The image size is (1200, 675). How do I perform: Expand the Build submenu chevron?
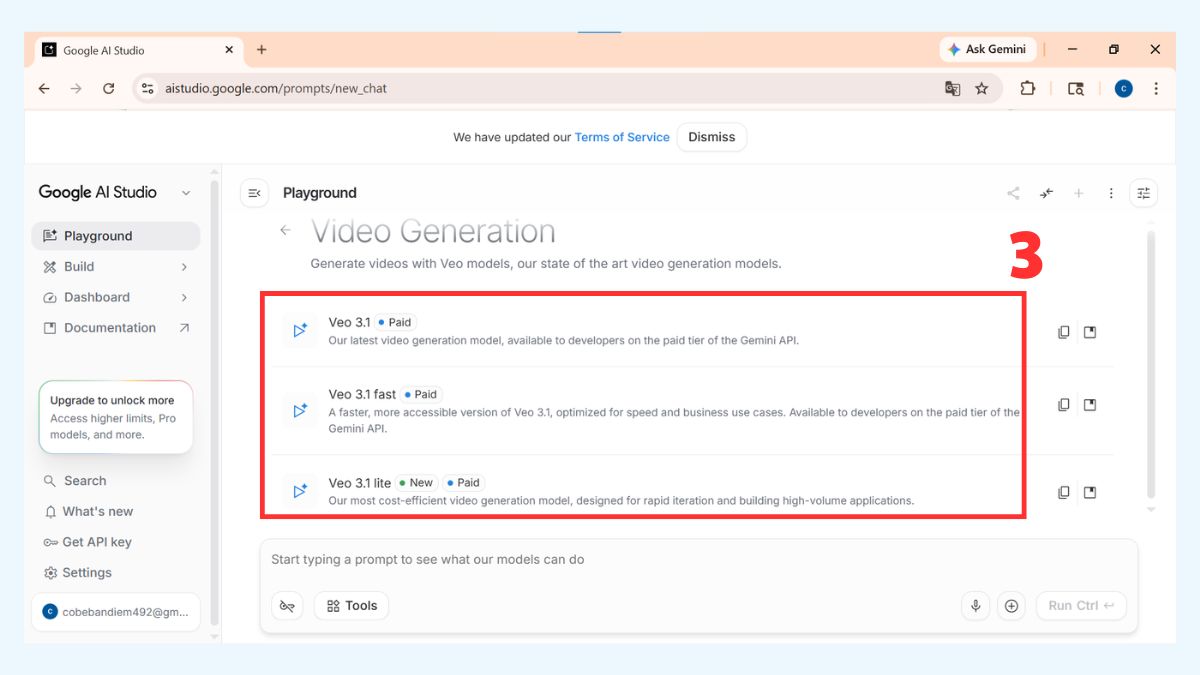pyautogui.click(x=184, y=267)
